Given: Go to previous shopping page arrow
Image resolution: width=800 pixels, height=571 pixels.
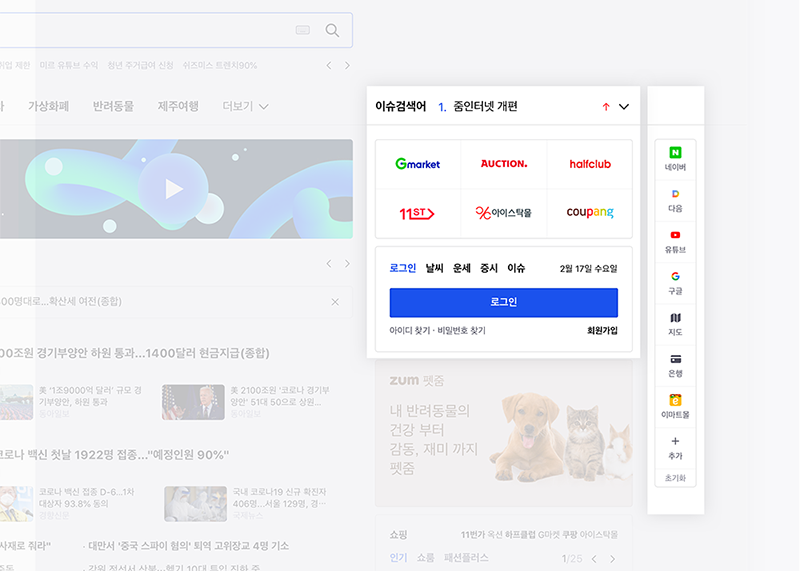Looking at the screenshot, I should coord(594,559).
